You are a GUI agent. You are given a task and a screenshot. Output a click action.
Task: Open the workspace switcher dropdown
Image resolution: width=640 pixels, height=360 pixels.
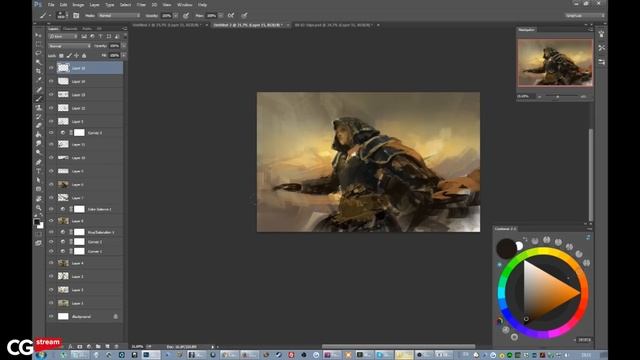coord(585,16)
